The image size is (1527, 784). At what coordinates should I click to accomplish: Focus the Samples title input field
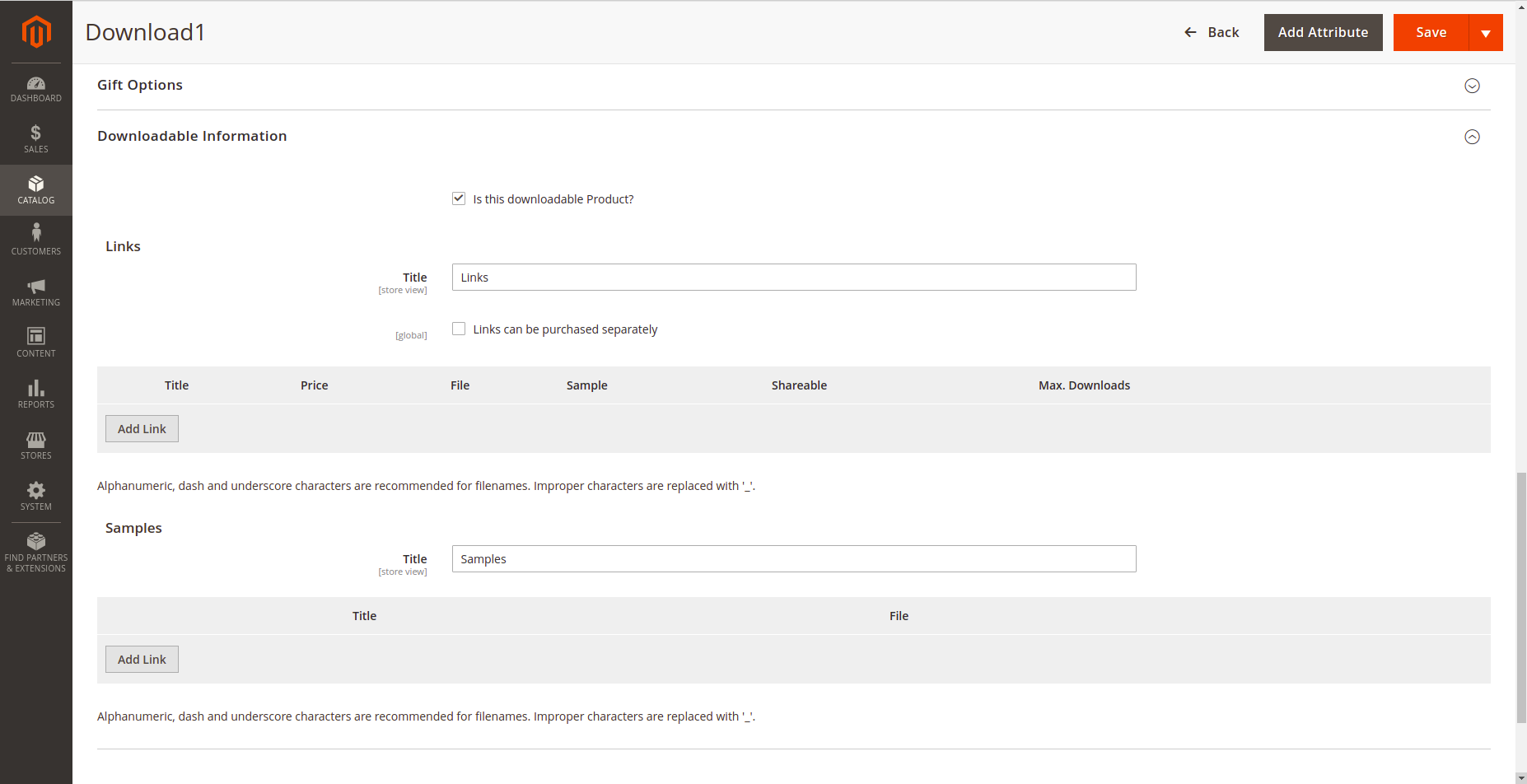tap(794, 559)
